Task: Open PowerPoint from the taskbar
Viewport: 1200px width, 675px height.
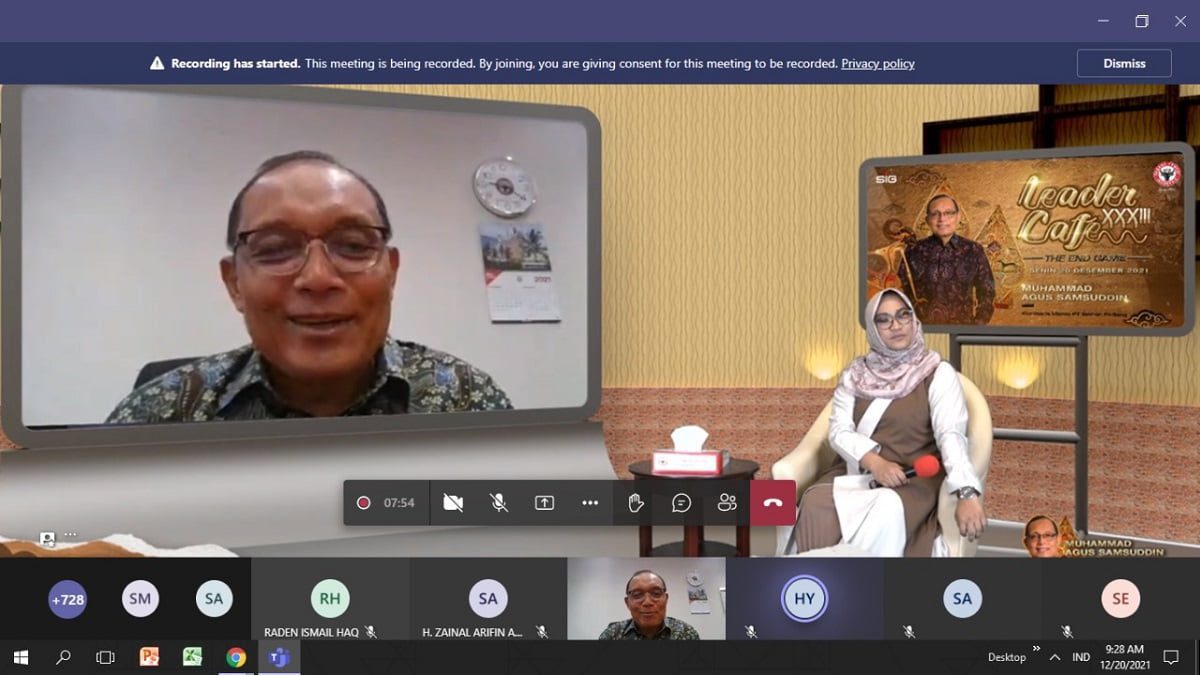Action: (x=149, y=657)
